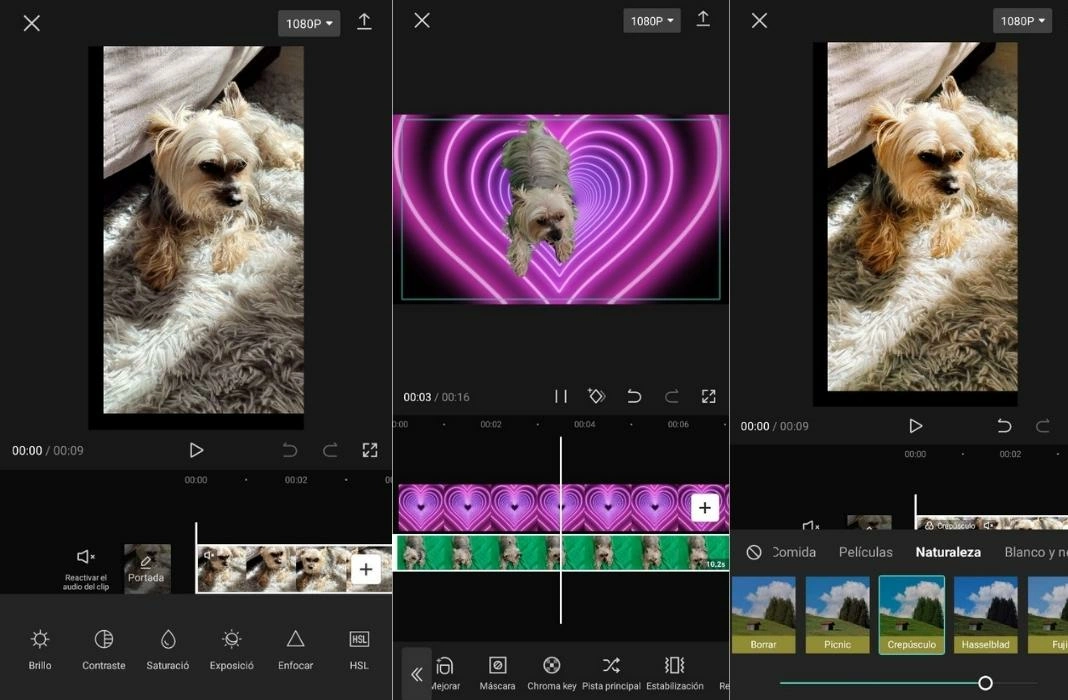1068x700 pixels.
Task: Open the Máscara mask tool
Action: tap(497, 672)
